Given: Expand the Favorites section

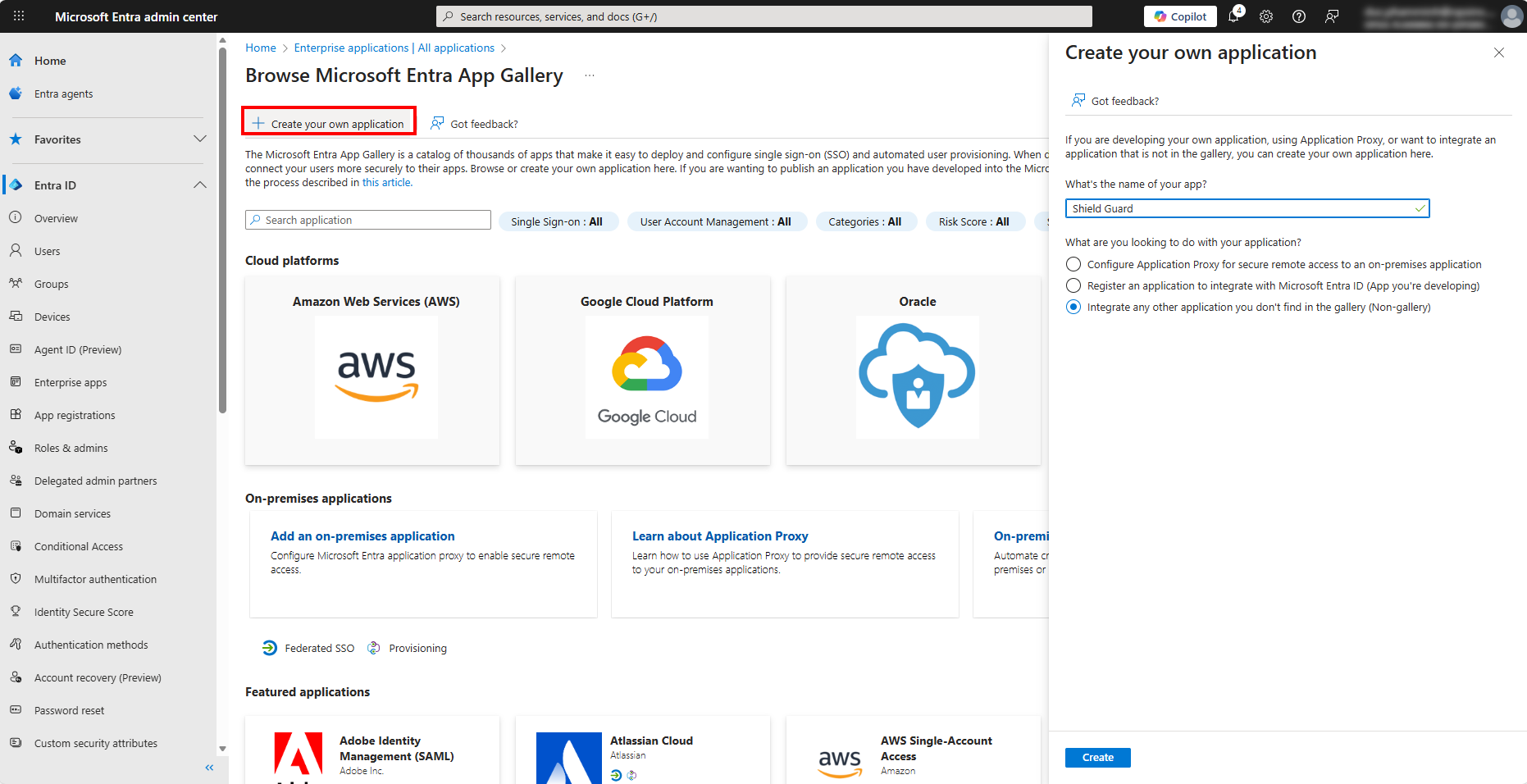Looking at the screenshot, I should pyautogui.click(x=199, y=139).
